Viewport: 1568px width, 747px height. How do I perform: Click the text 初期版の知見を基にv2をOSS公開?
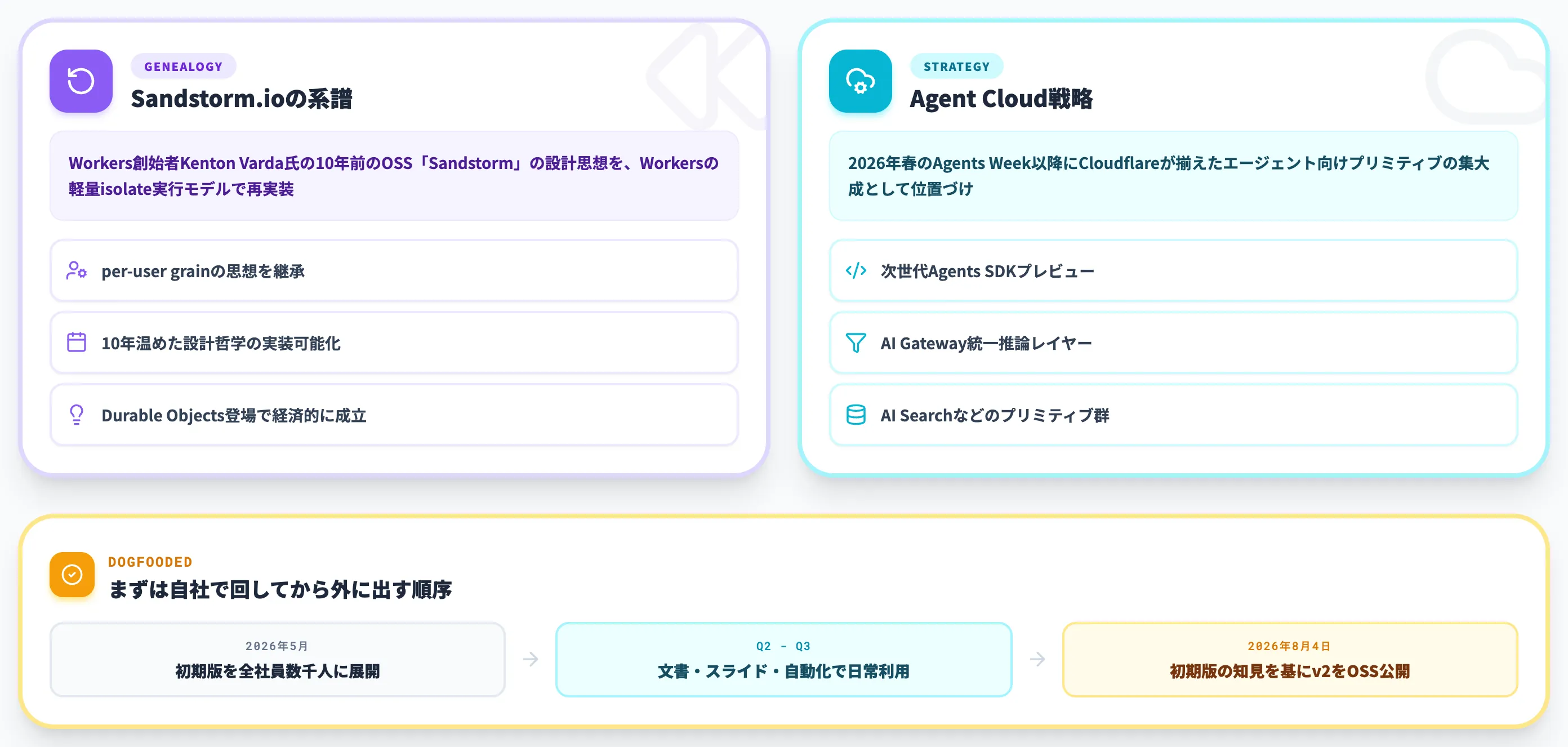tap(1290, 671)
